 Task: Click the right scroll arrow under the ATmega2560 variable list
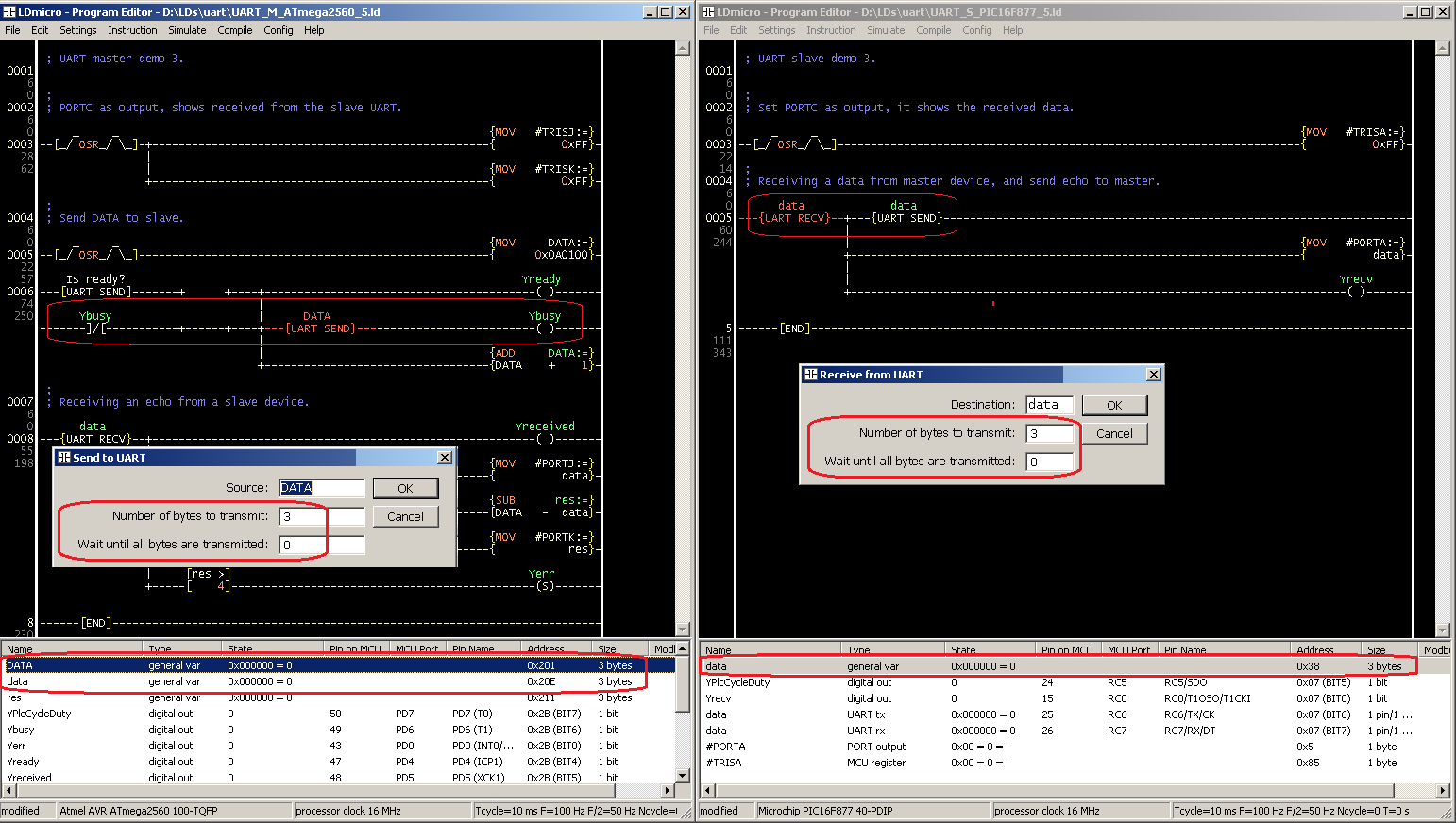point(669,791)
